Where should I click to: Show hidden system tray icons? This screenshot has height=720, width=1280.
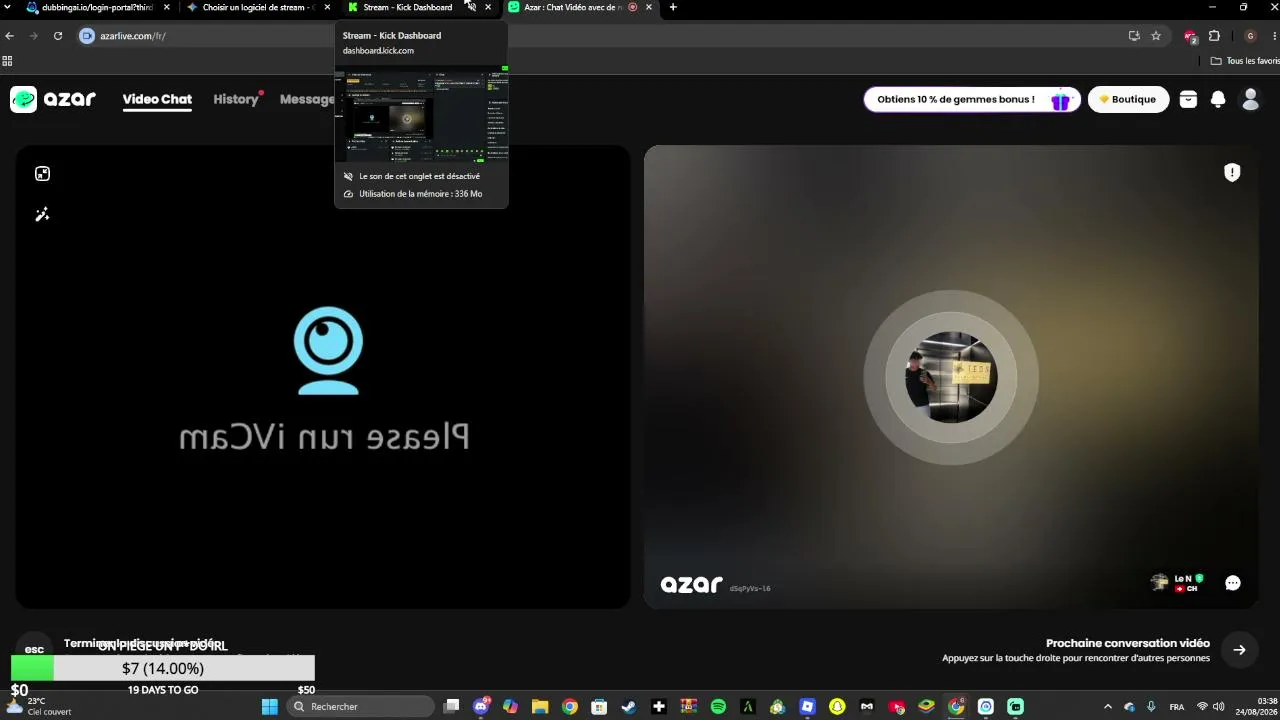coord(1107,707)
